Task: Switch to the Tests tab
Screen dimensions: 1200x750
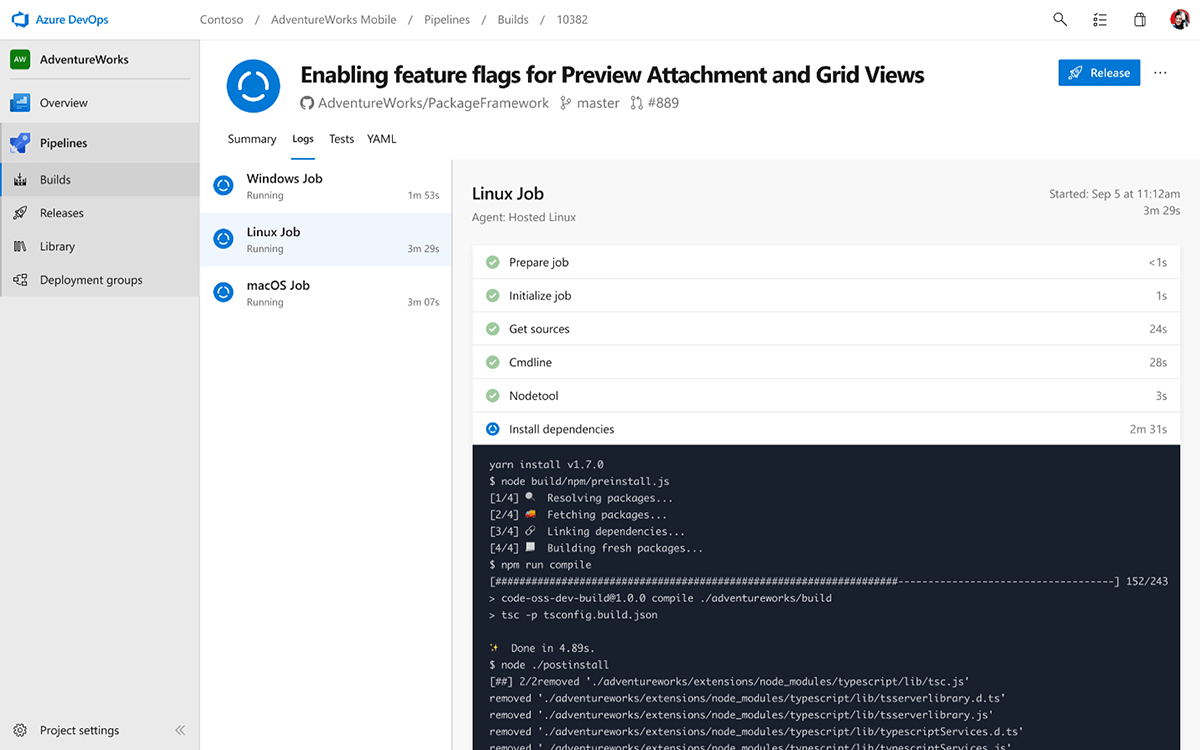Action: 341,139
